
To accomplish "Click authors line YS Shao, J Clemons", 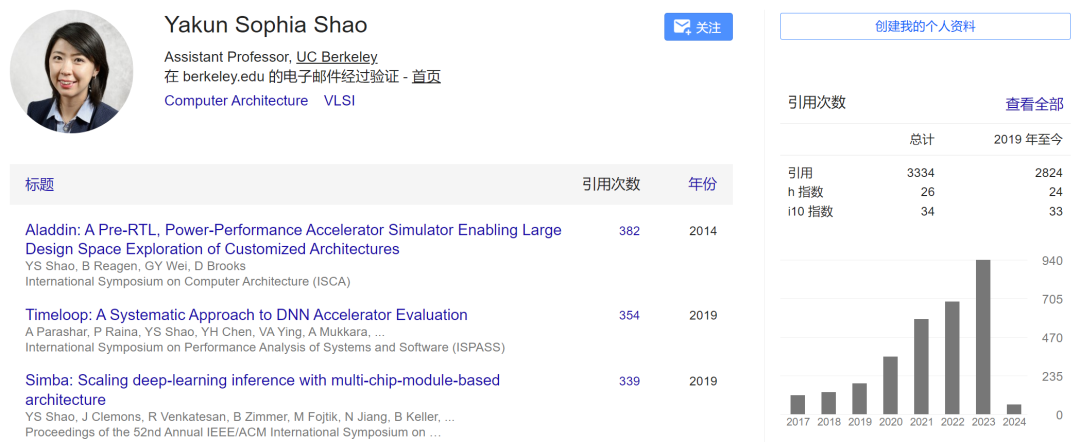I will coord(240,417).
